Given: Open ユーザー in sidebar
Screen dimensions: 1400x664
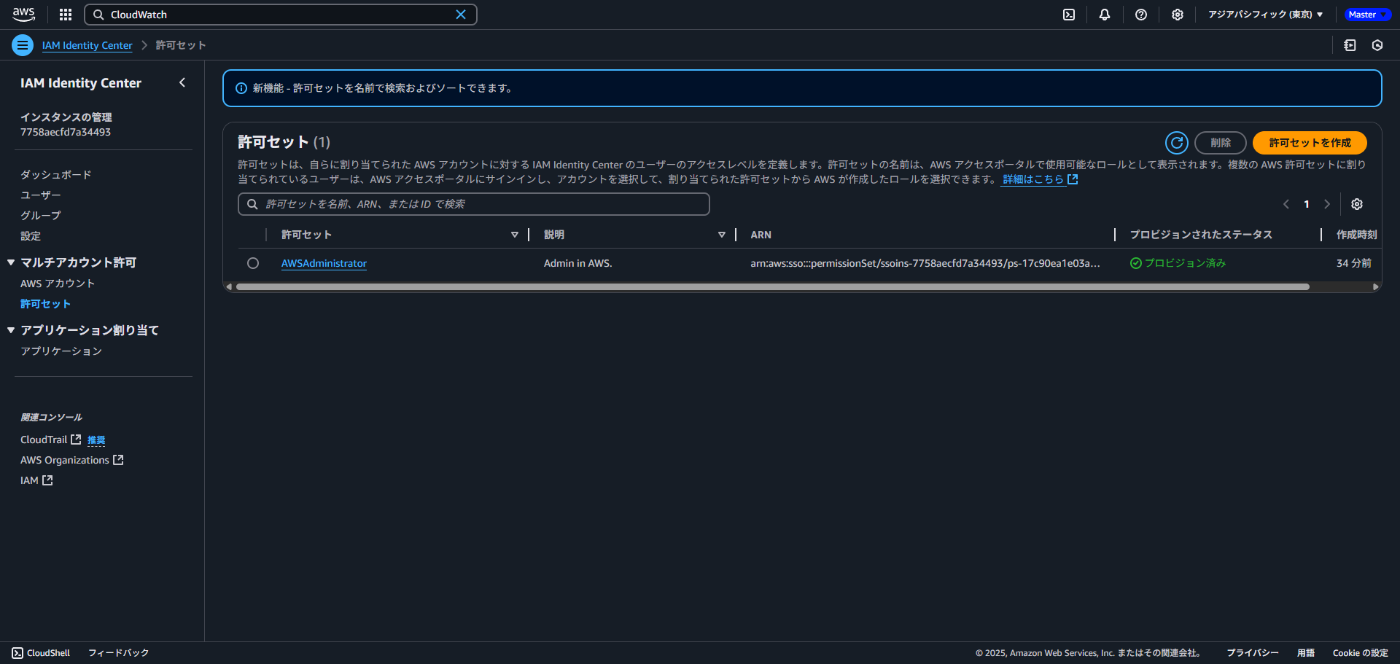Looking at the screenshot, I should click(41, 195).
